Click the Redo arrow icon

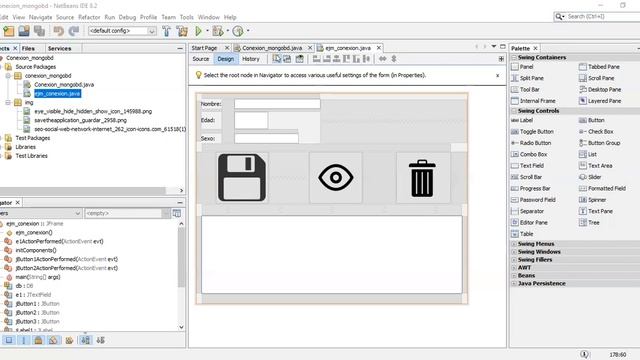point(74,31)
